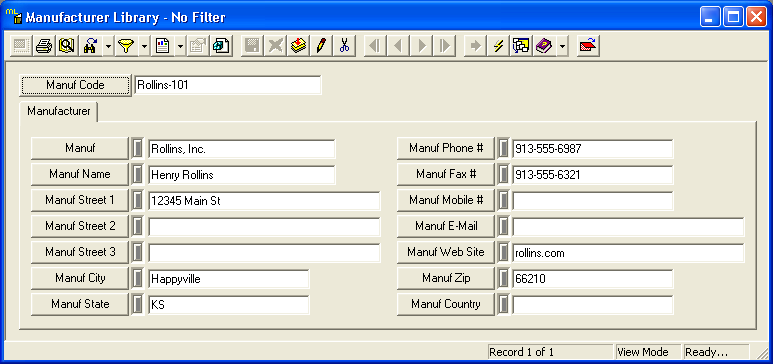
Task: Open help with the purple book icon
Action: click(544, 46)
